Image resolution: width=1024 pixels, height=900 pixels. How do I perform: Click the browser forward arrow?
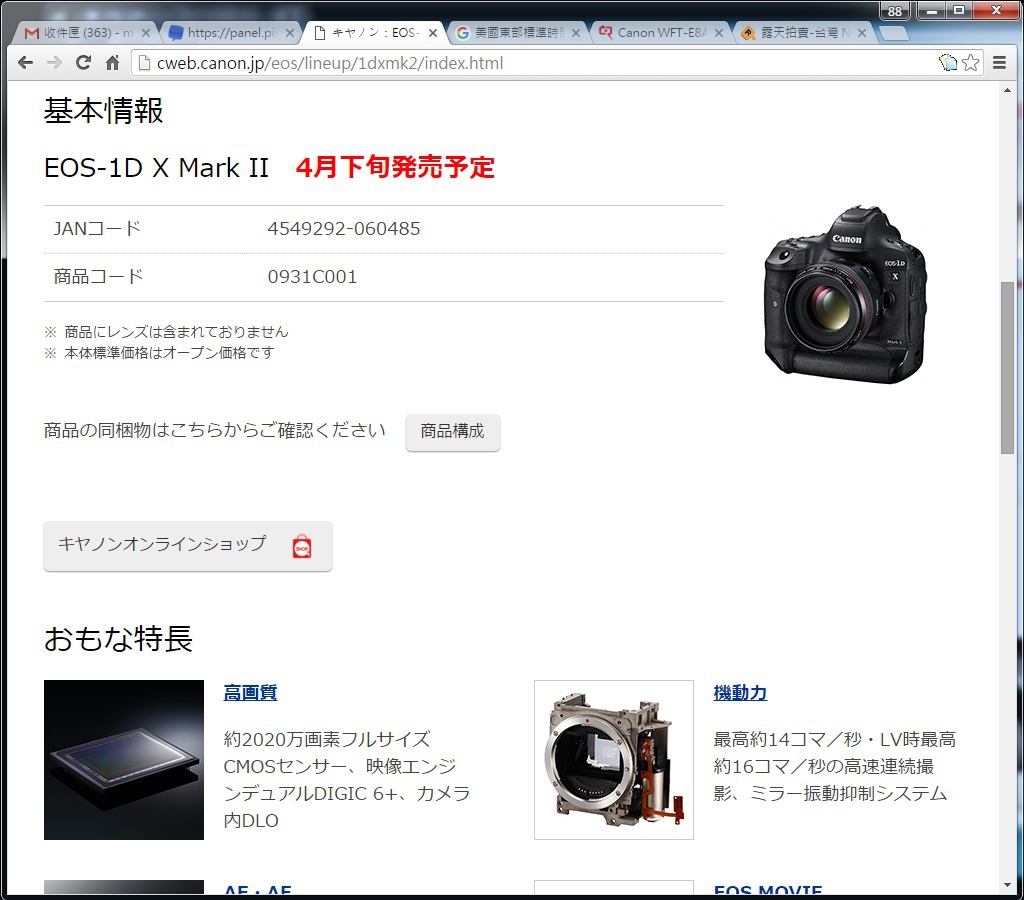(x=54, y=63)
